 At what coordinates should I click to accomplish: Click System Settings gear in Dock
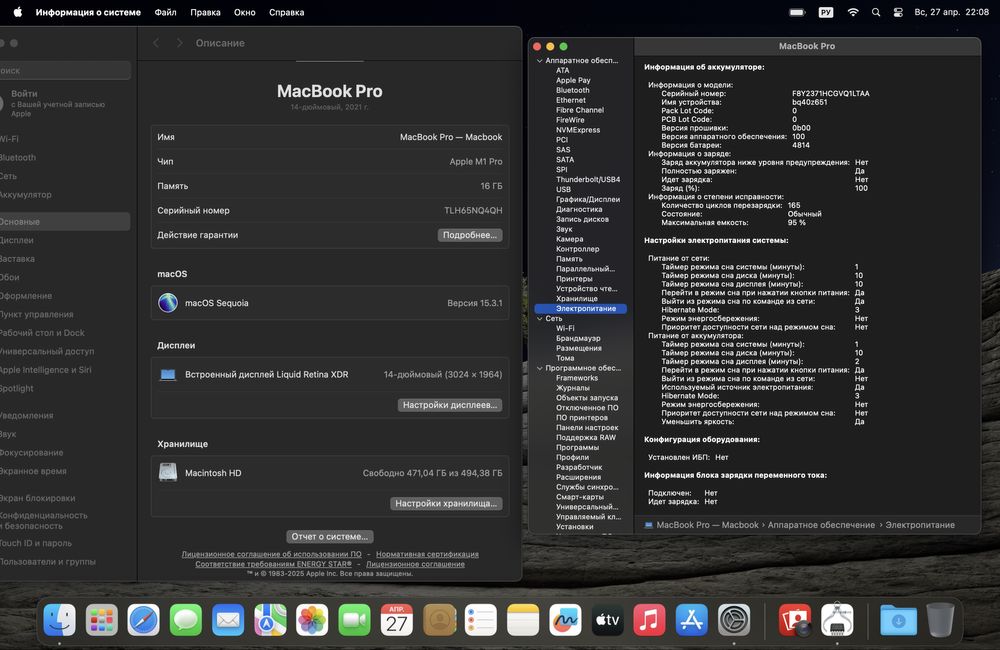734,619
